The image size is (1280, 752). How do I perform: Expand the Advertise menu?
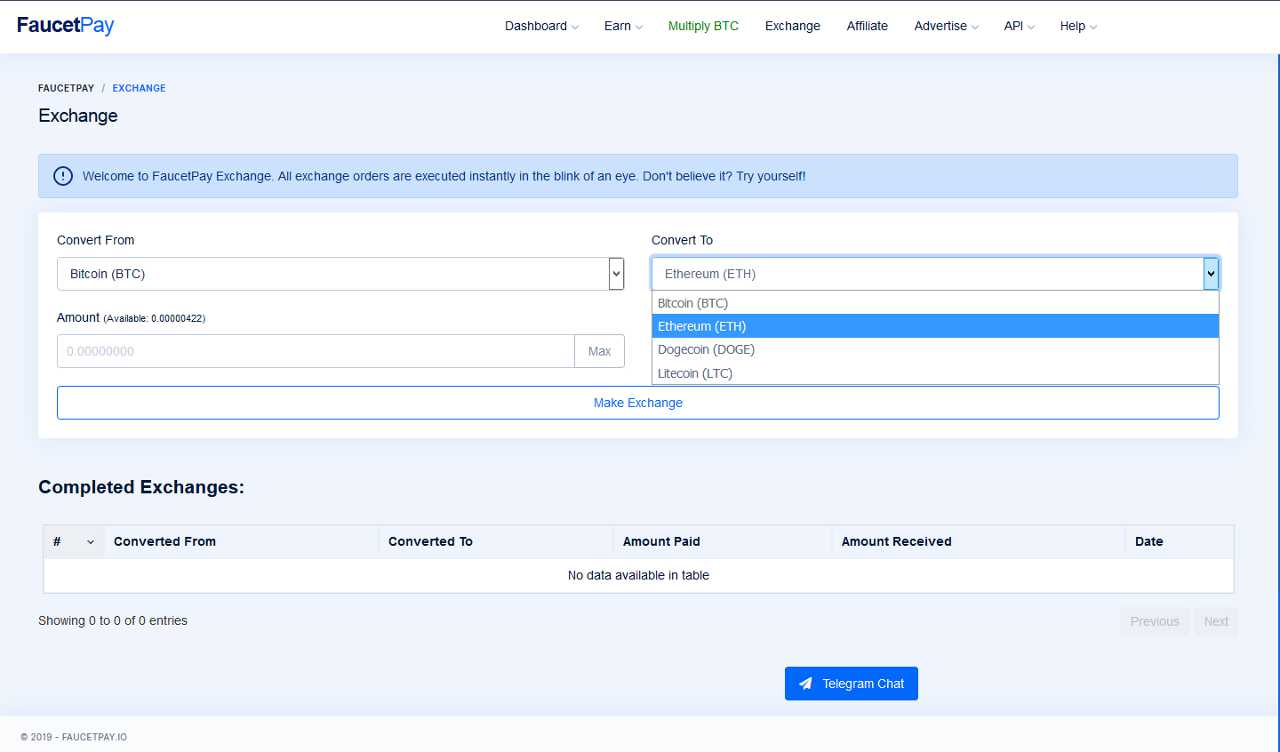(x=946, y=26)
